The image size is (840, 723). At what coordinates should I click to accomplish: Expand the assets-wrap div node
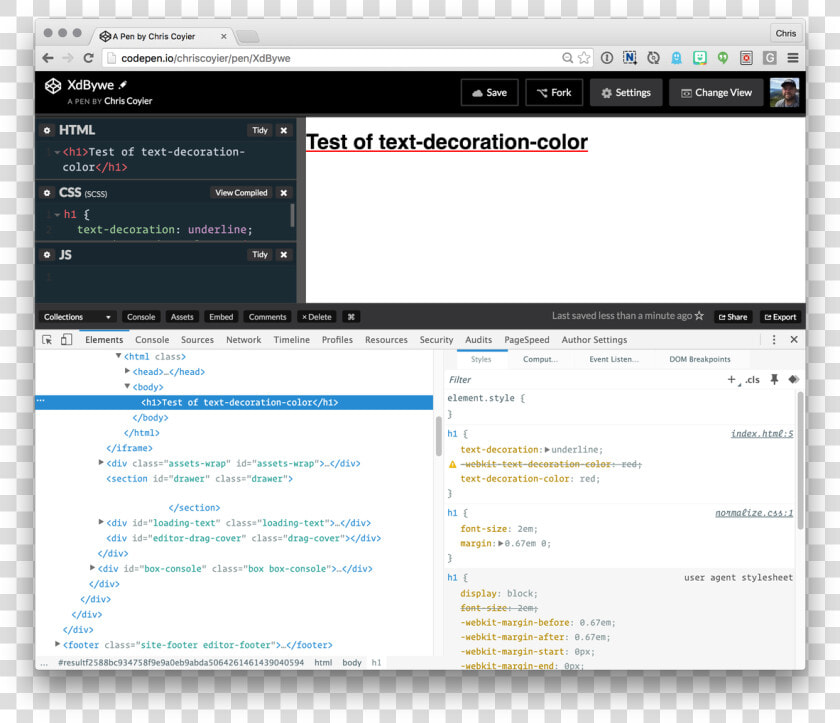click(x=101, y=462)
